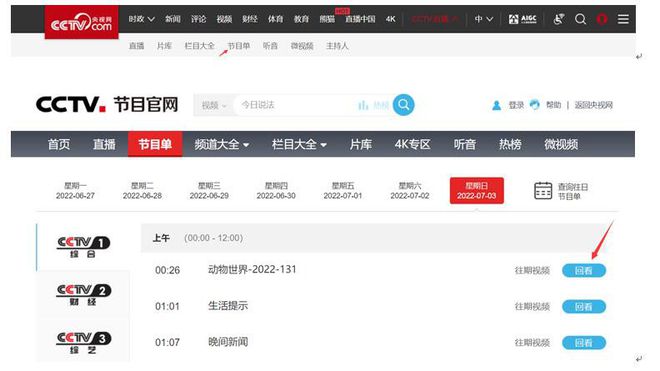The width and height of the screenshot is (660, 371).
Task: Select 星期日 2022-07-03 date
Action: pyautogui.click(x=476, y=190)
